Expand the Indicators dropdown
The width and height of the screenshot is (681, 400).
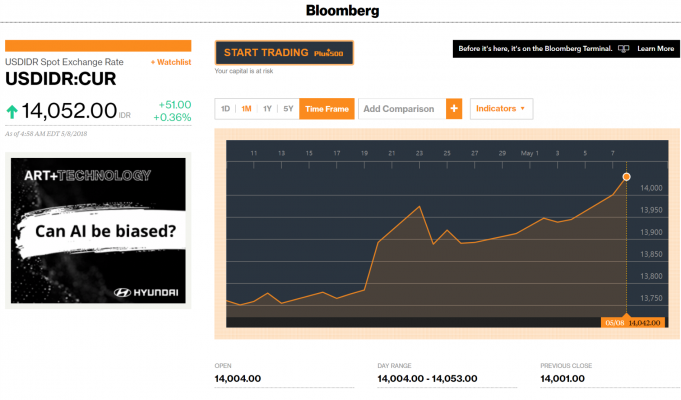(x=500, y=108)
